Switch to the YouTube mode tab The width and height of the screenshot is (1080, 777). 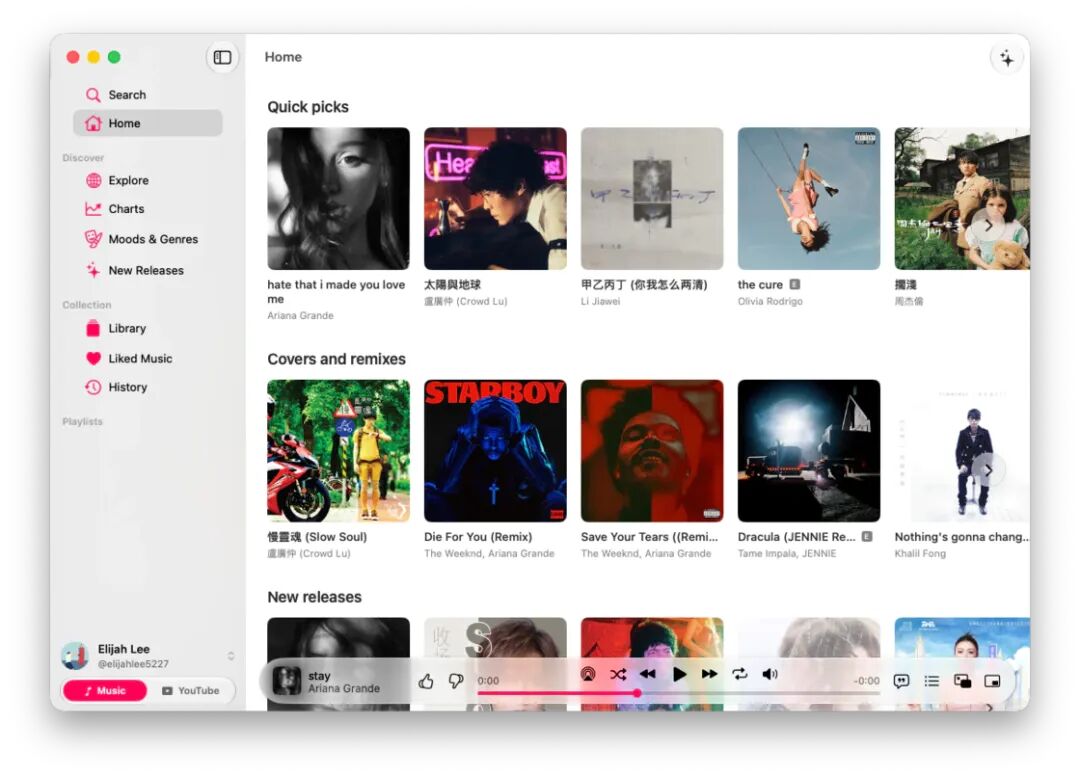pyautogui.click(x=191, y=690)
